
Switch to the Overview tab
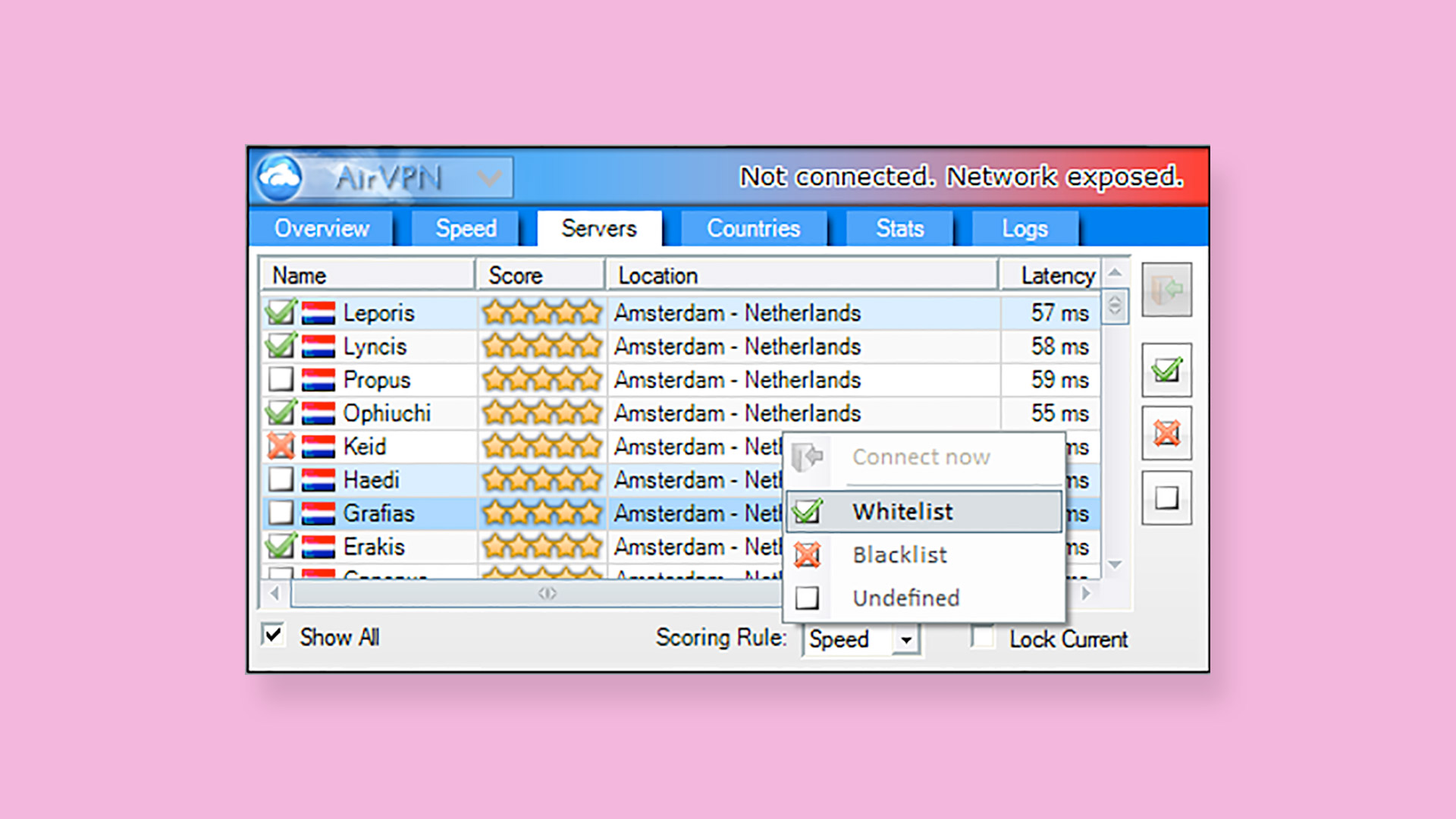(322, 228)
